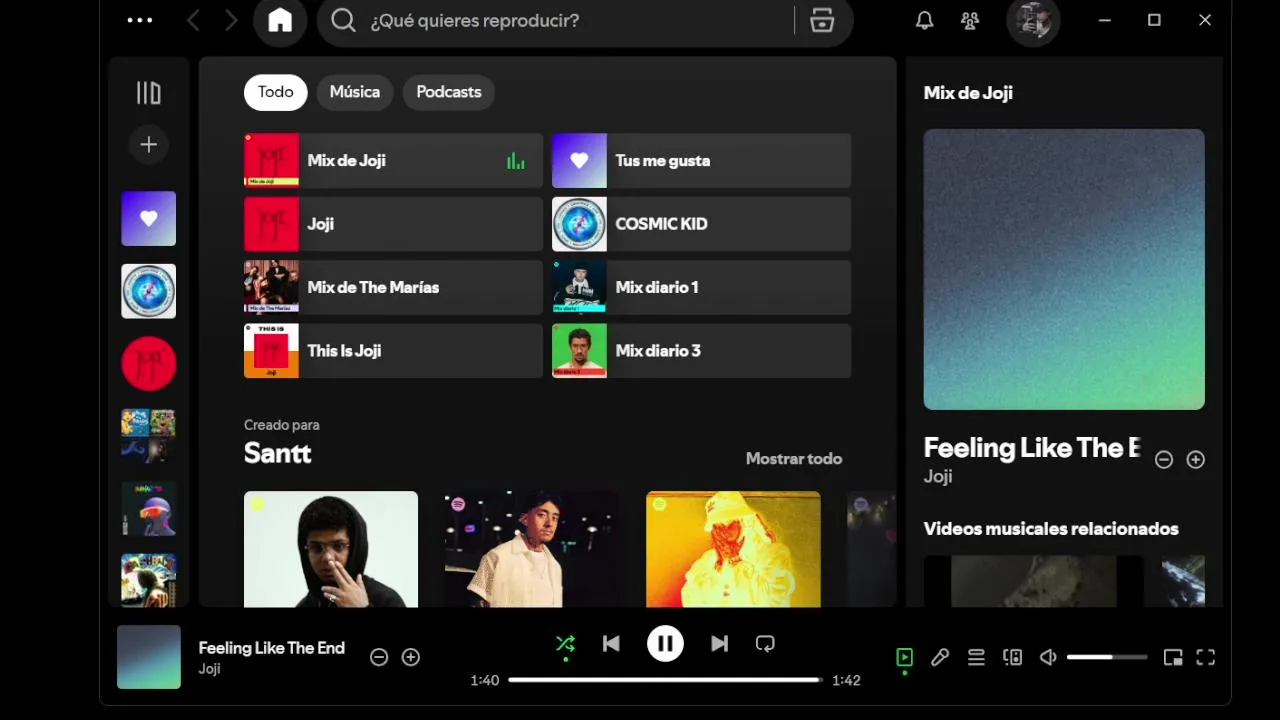Open COSMIC KID playlist in sidebar
The image size is (1280, 720).
148,291
